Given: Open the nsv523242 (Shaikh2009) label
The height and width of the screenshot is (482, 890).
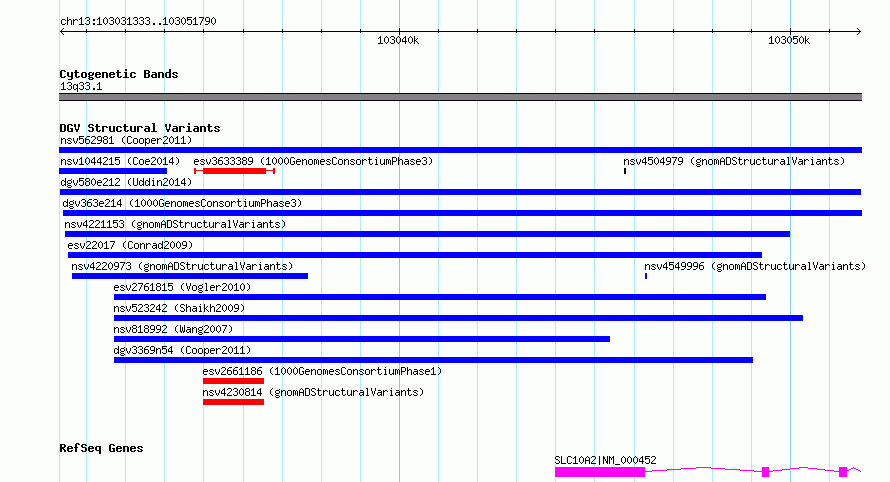Looking at the screenshot, I should (179, 308).
